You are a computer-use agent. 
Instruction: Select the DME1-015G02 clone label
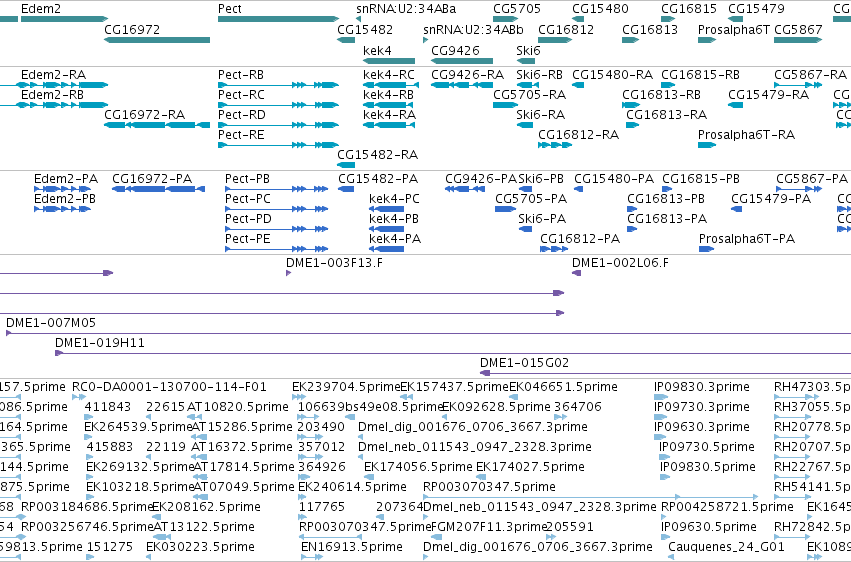524,362
